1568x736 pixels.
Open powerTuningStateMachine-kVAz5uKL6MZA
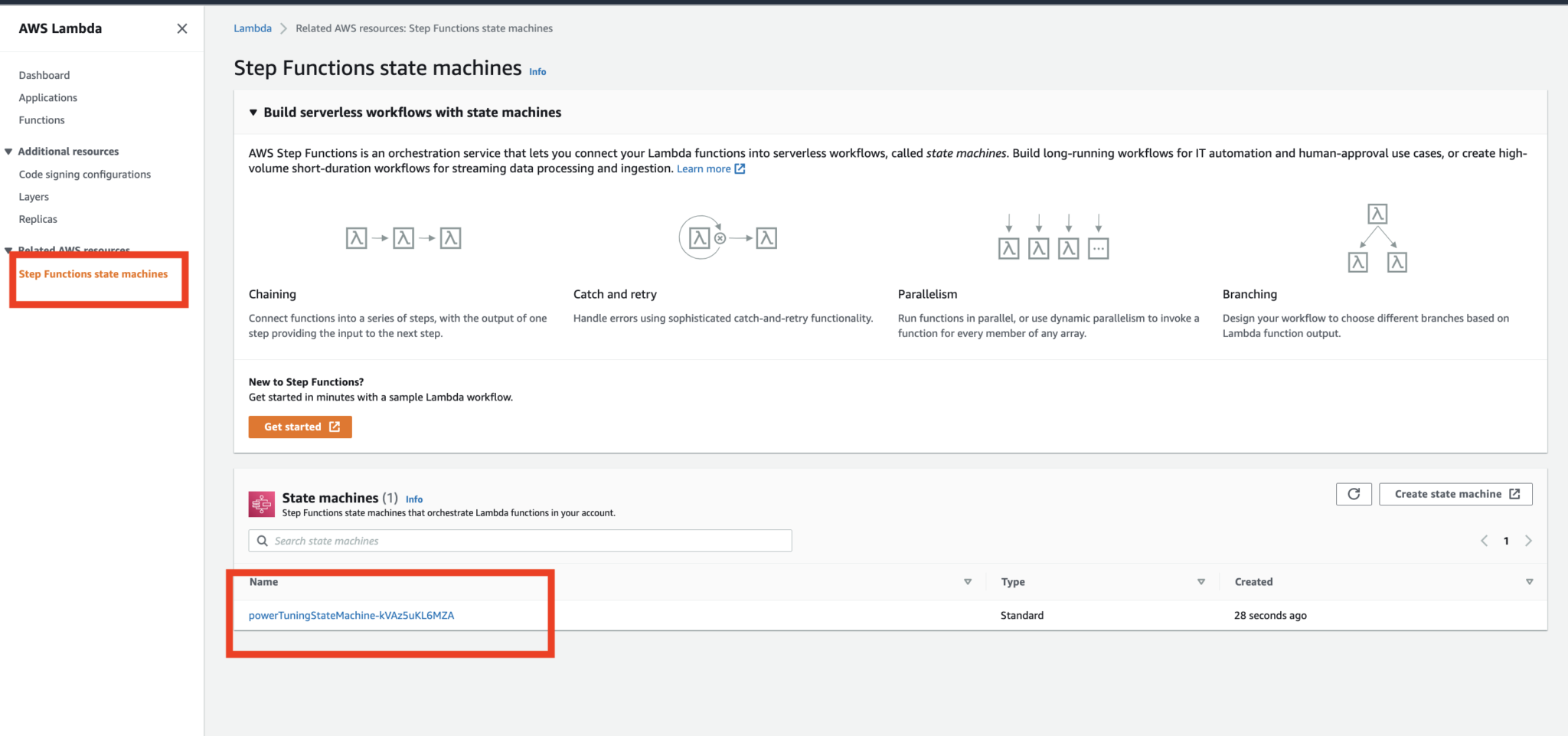[x=351, y=615]
